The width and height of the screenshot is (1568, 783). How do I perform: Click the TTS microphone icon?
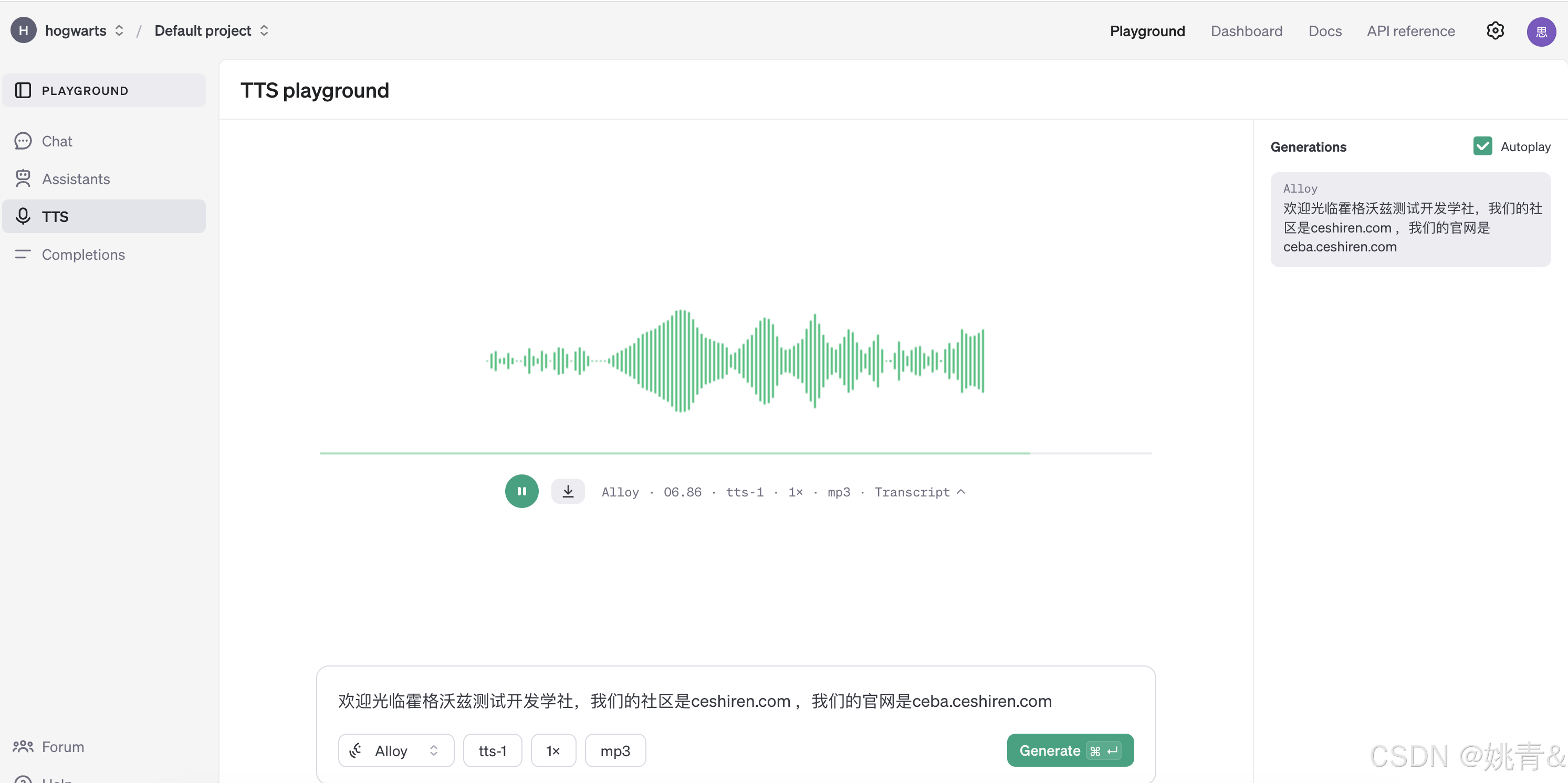[23, 217]
